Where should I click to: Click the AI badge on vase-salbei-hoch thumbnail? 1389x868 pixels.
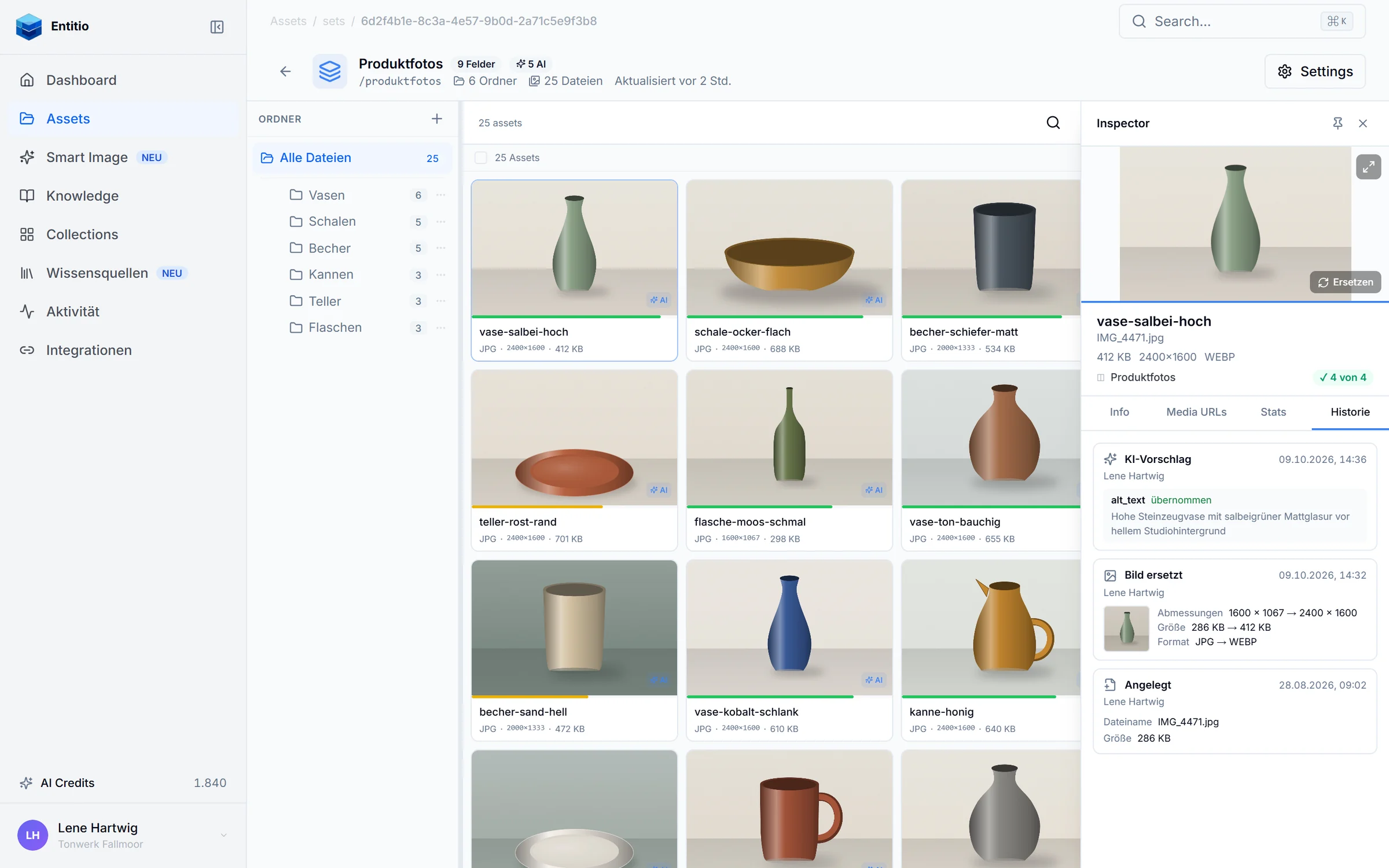click(659, 300)
